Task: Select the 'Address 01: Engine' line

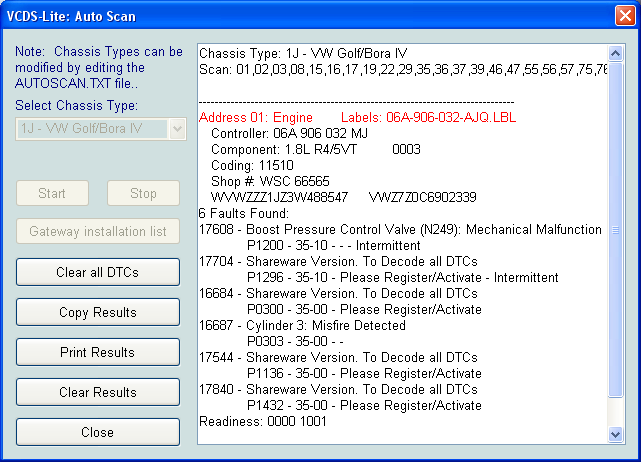Action: [x=256, y=118]
